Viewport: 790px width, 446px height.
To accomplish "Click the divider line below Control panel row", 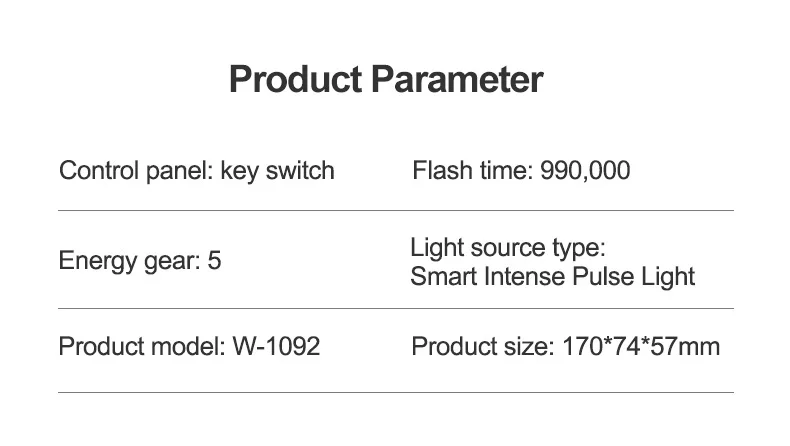I will pos(396,210).
